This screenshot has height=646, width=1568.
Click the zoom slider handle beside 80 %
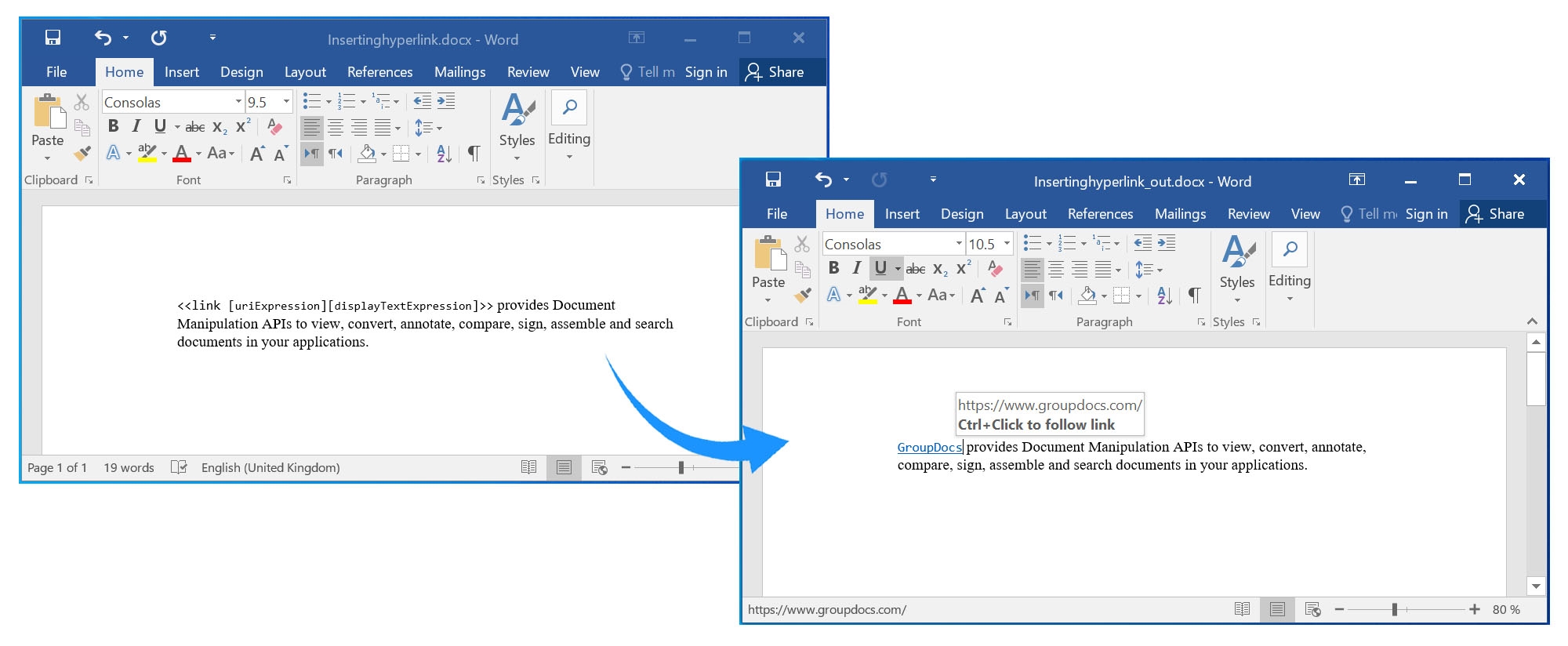coord(1395,610)
